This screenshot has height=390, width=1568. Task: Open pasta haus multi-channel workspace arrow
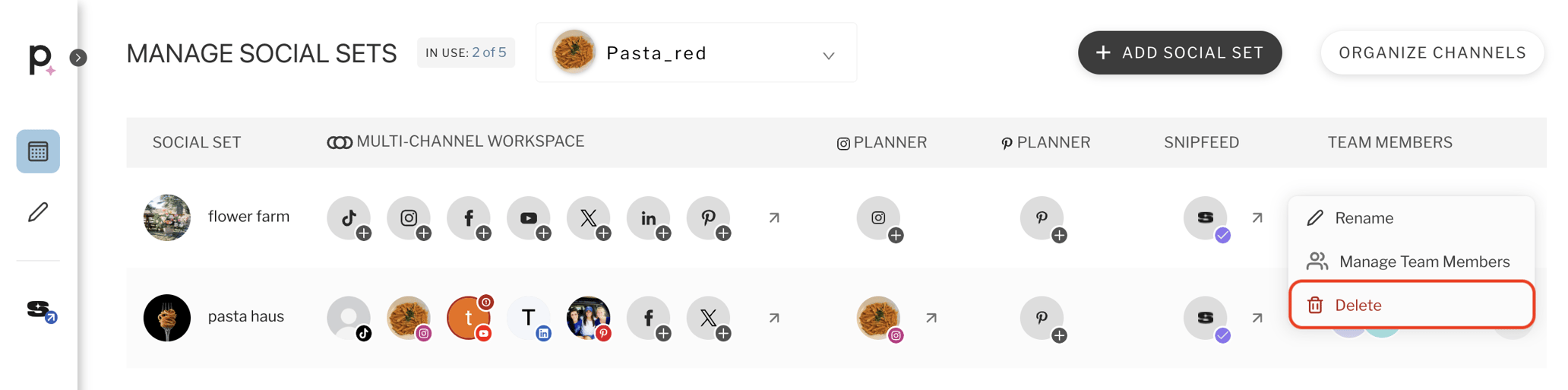coord(774,318)
